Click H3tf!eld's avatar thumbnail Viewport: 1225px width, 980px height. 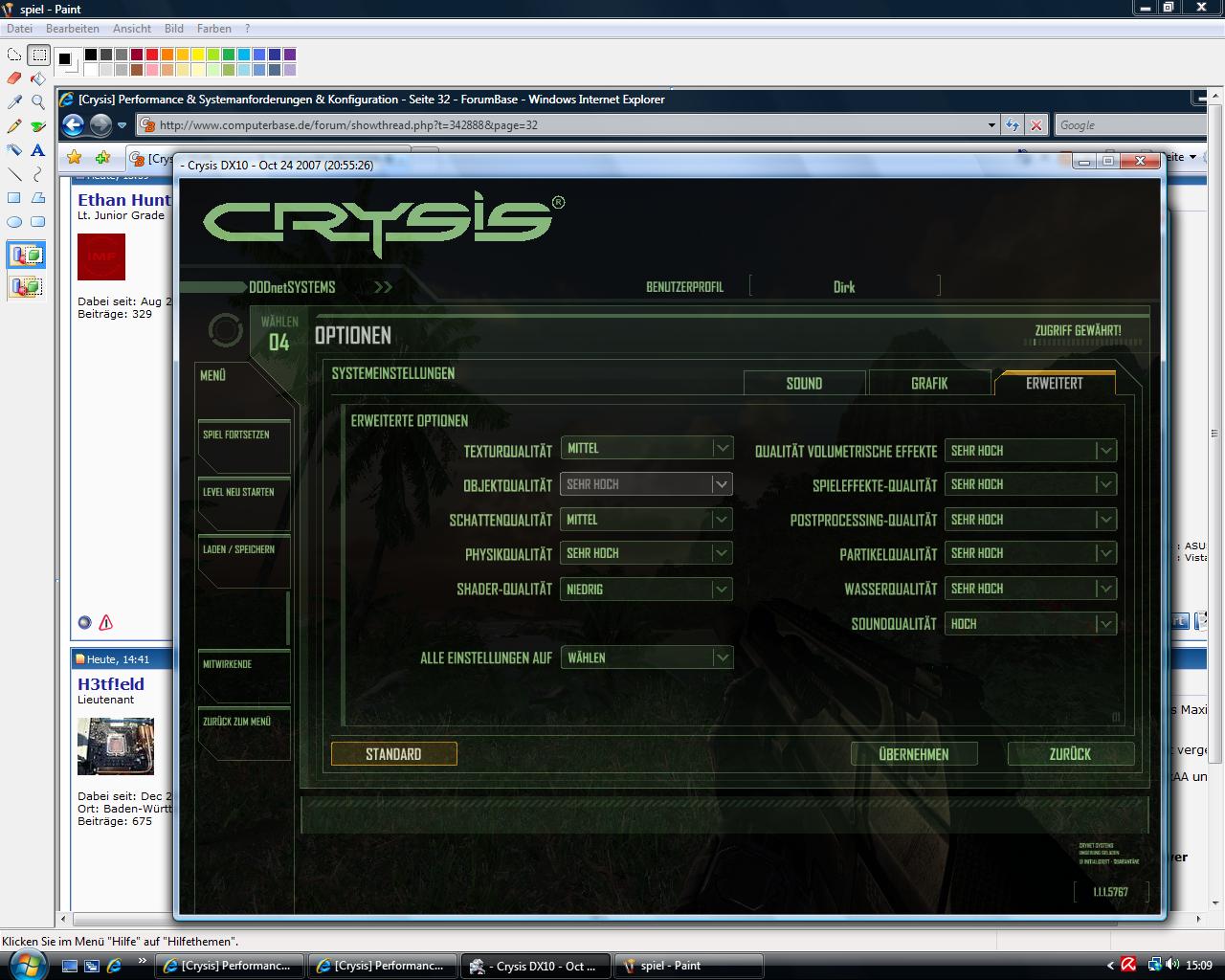click(x=116, y=746)
